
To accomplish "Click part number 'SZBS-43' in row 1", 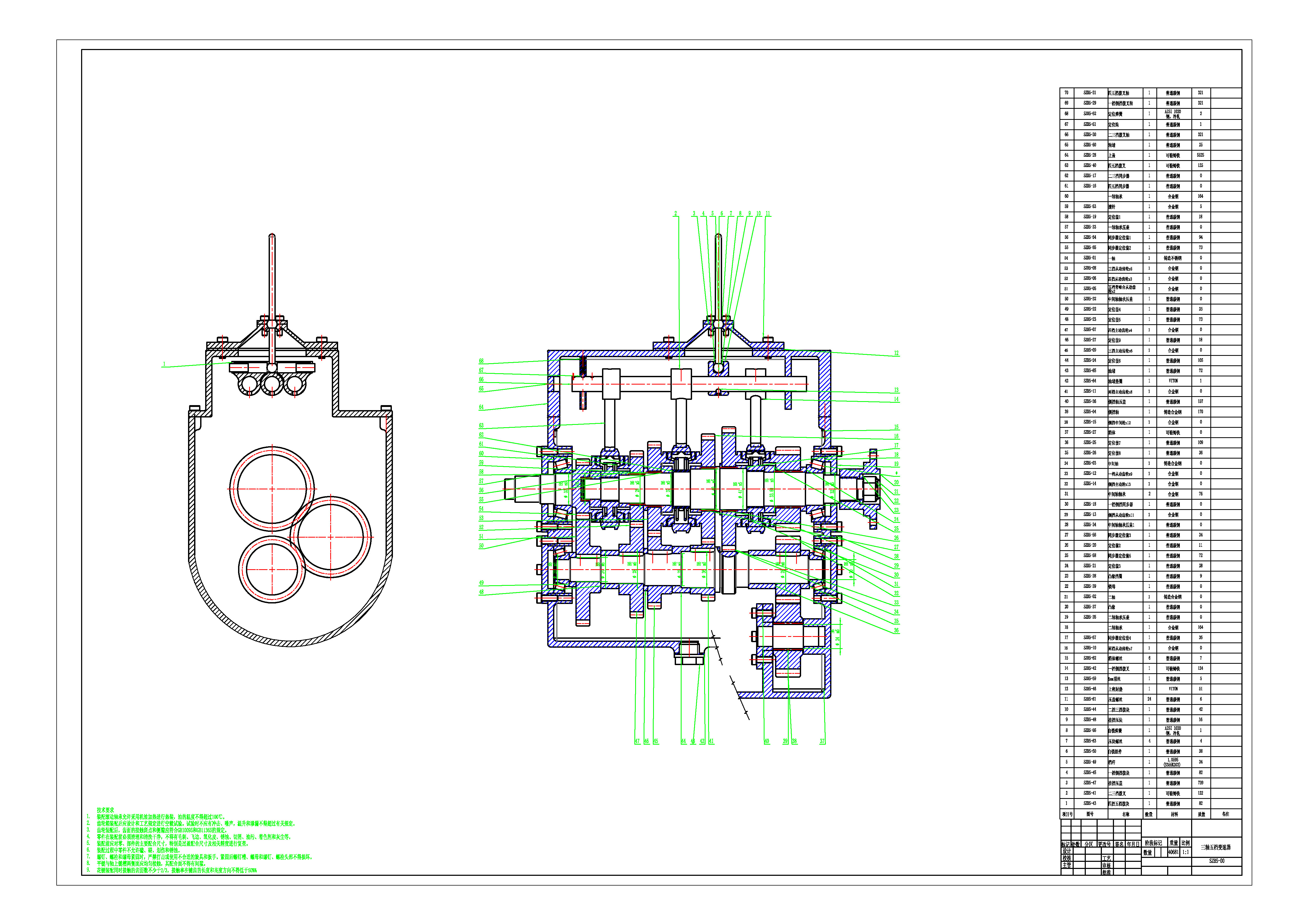I will click(x=1089, y=803).
